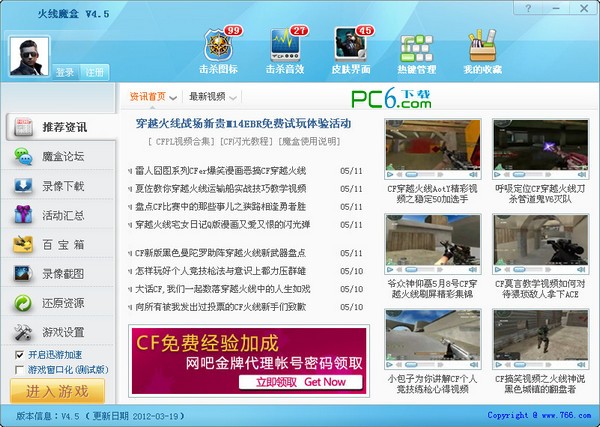Open news 怎样玩好个人竞技
Viewport: 600px width, 427px height.
(220, 271)
